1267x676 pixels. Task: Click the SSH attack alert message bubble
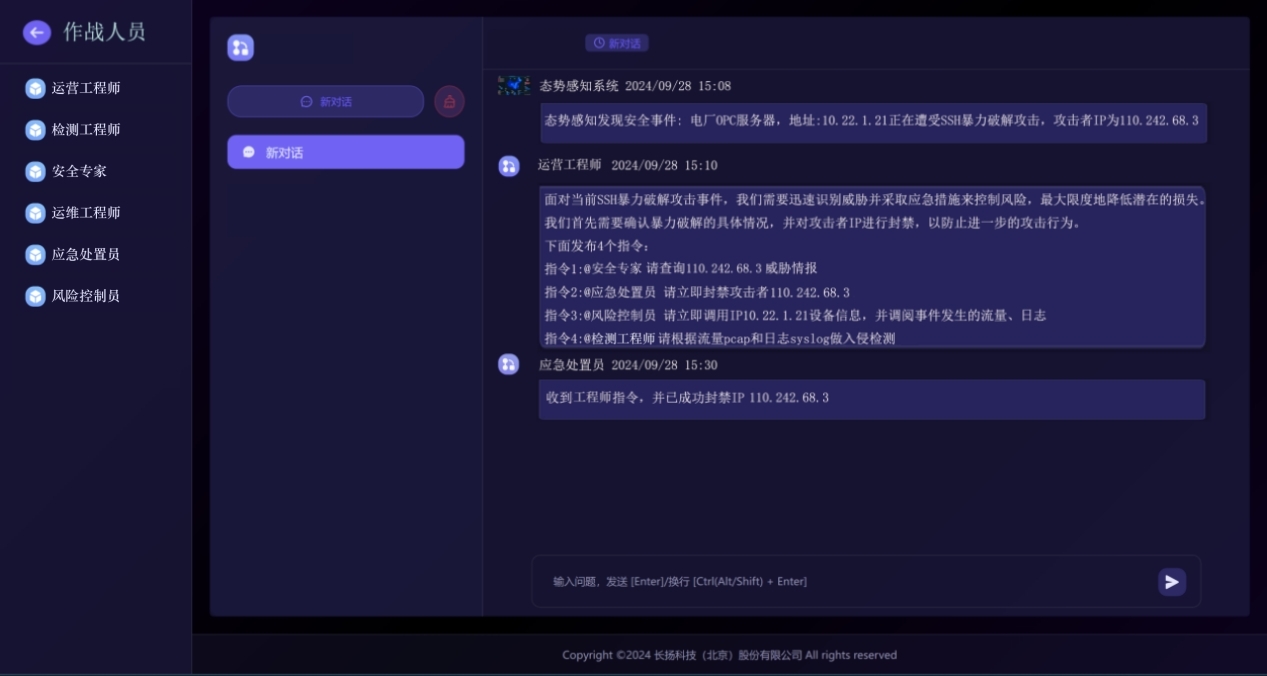click(871, 122)
